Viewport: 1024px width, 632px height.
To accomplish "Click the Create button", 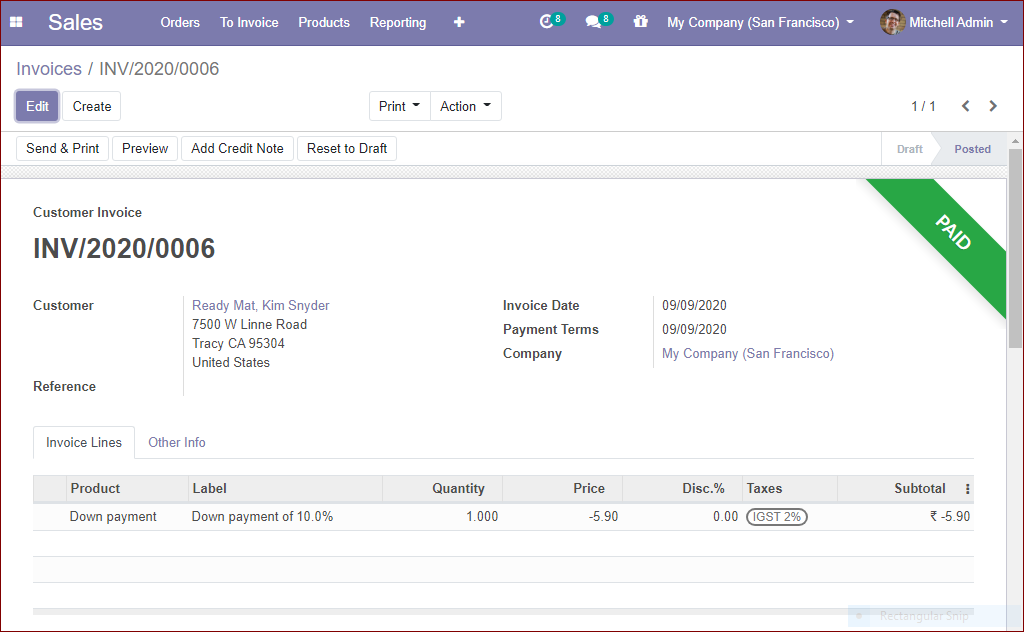I will coord(91,106).
